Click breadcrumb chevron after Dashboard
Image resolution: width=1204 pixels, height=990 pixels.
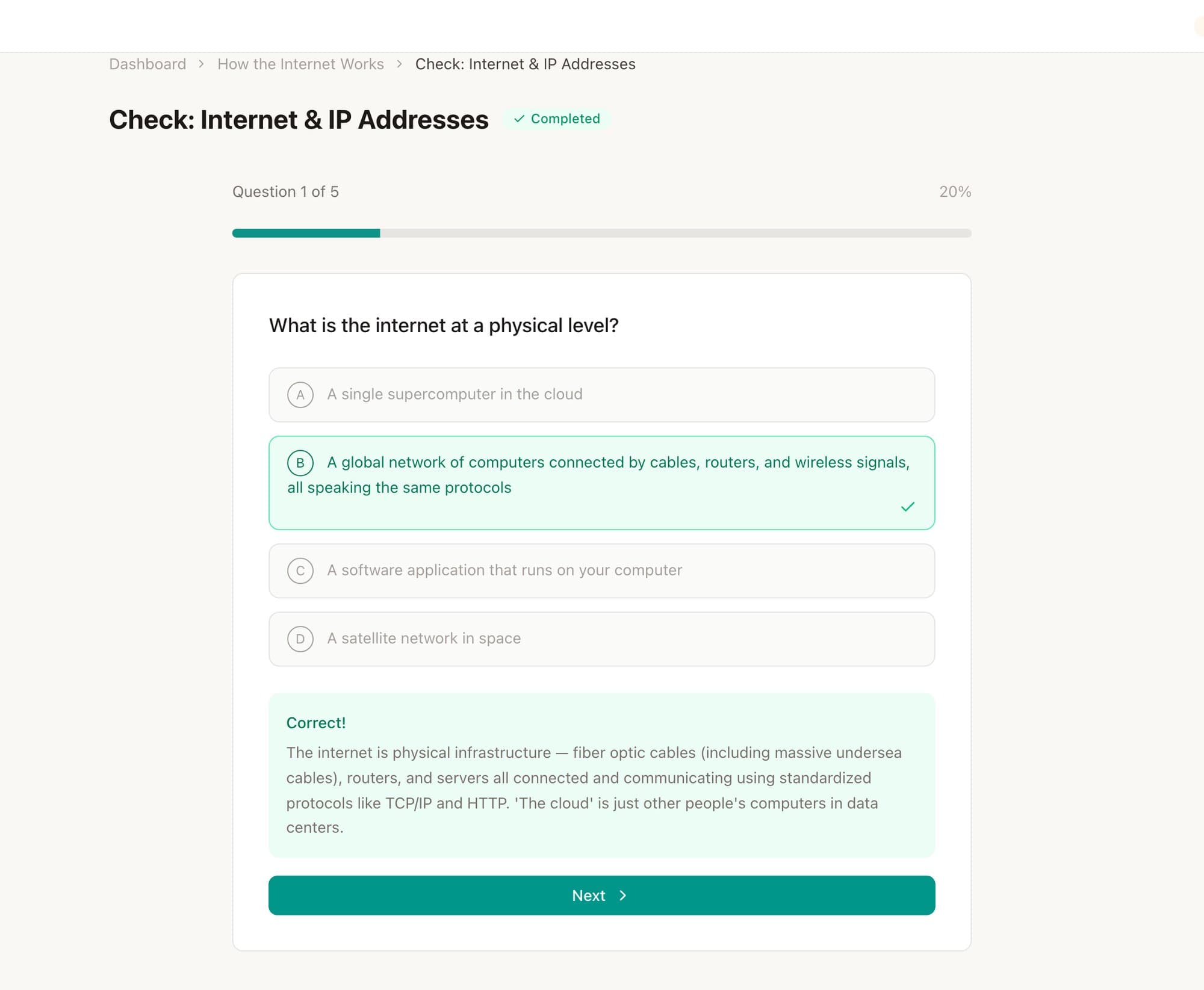pyautogui.click(x=202, y=64)
